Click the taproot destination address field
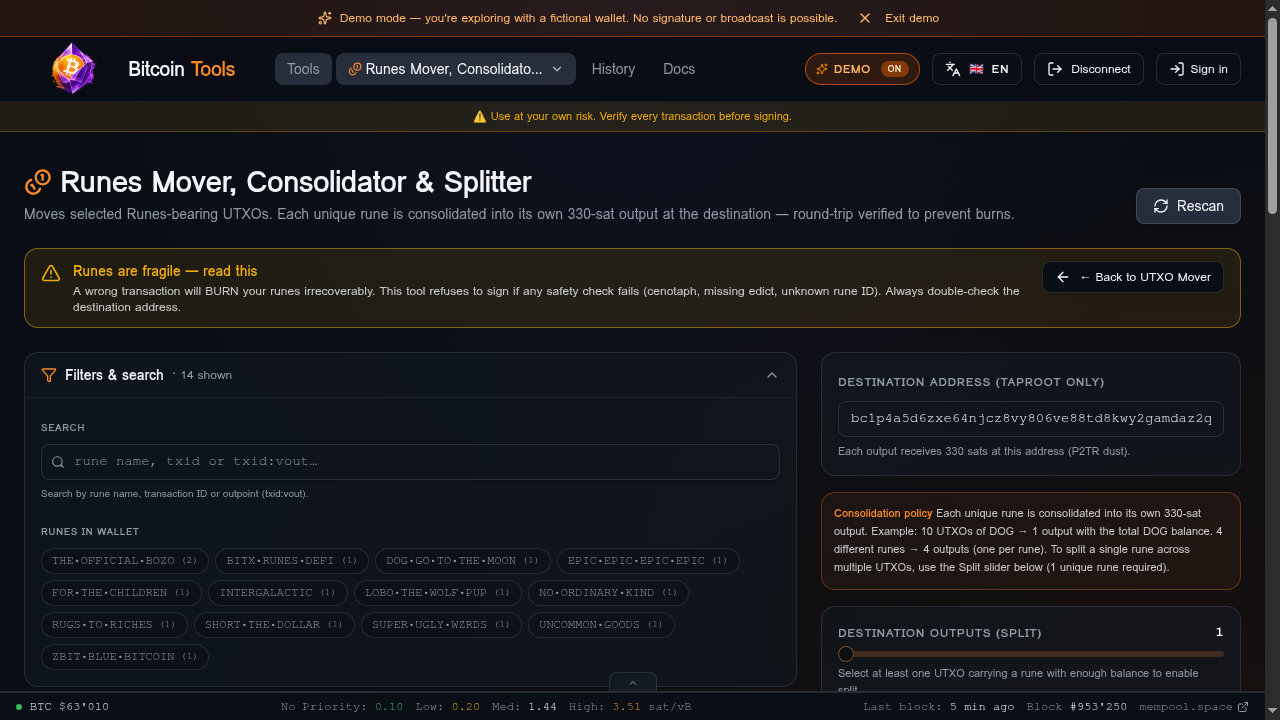Screen dimensions: 1280x720 [1031, 419]
